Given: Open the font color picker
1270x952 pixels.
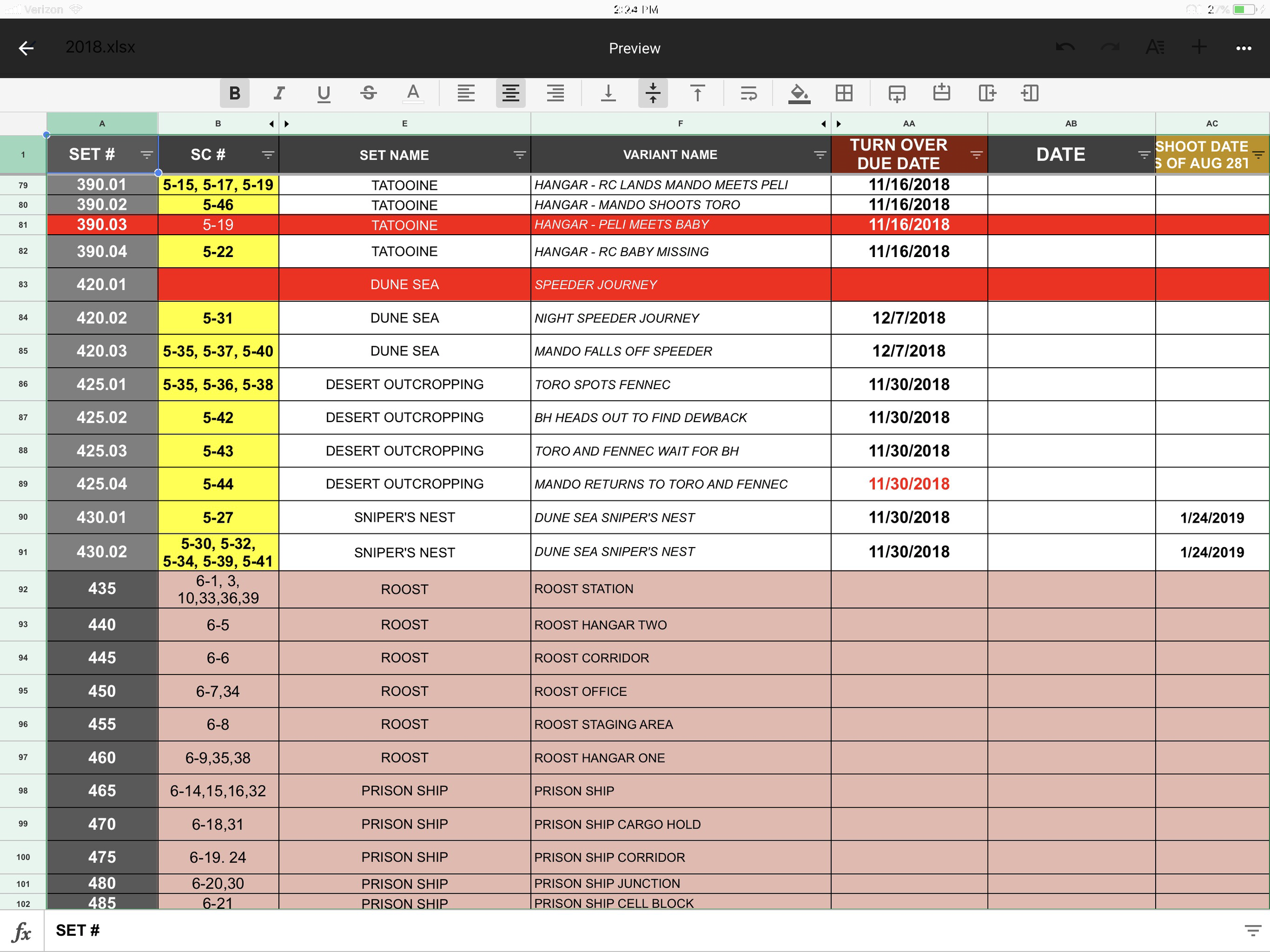Looking at the screenshot, I should [x=413, y=93].
